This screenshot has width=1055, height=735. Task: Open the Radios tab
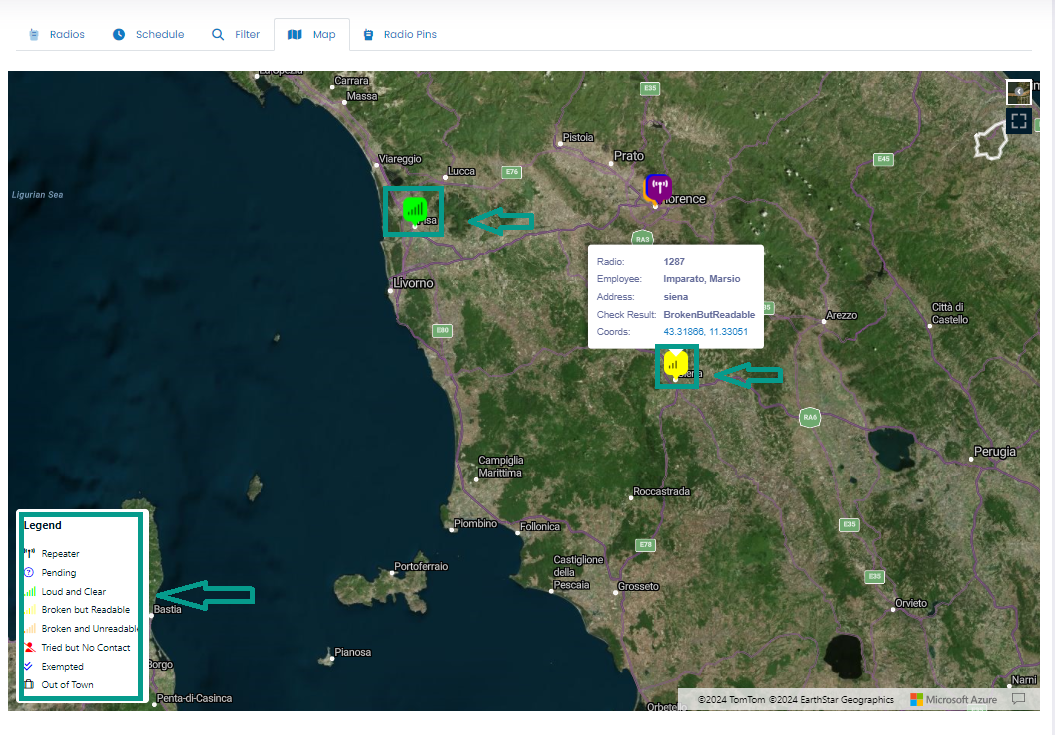(57, 34)
